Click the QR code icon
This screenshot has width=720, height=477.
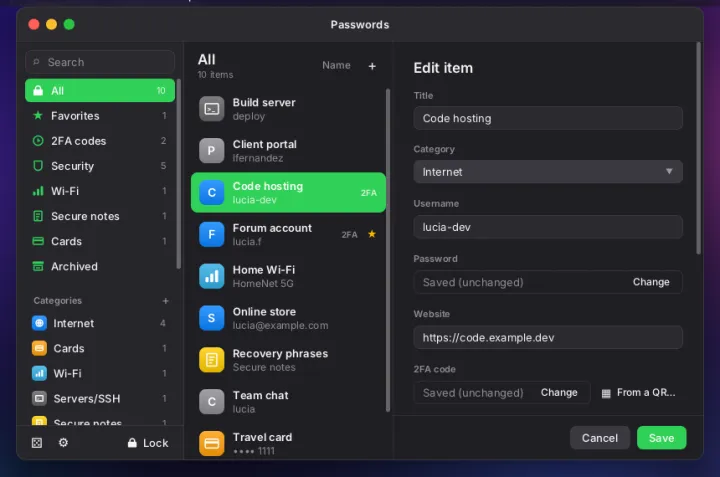(x=606, y=393)
